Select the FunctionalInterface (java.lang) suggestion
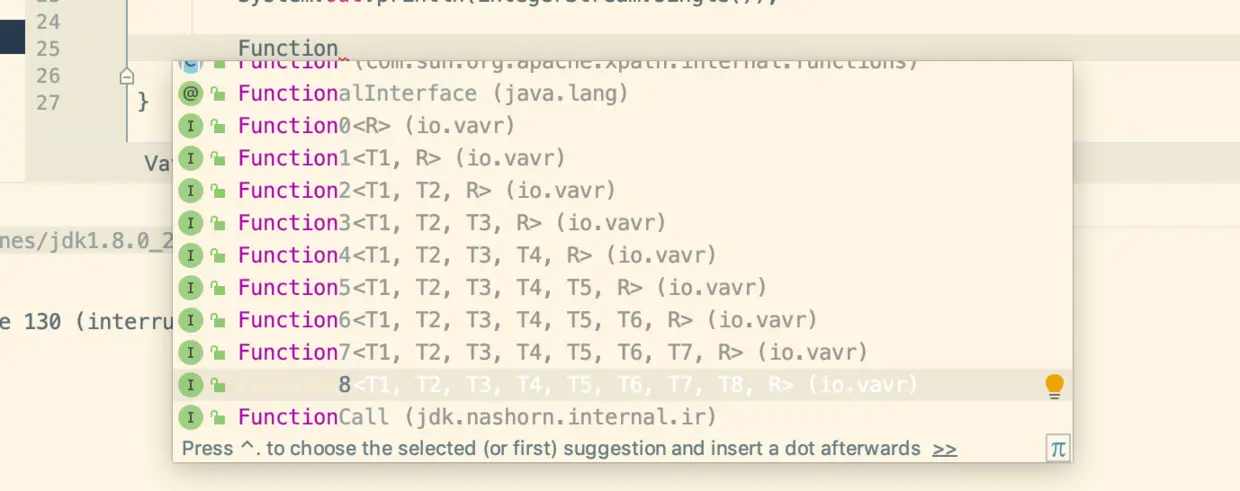 [433, 94]
